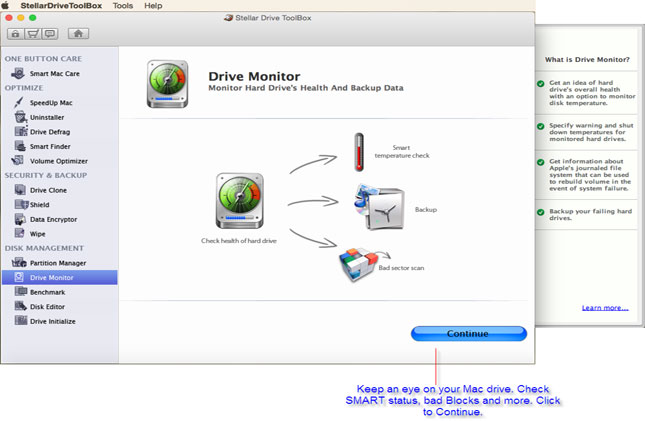645x421 pixels.
Task: Select Drive Defrag label
Action: pos(50,132)
